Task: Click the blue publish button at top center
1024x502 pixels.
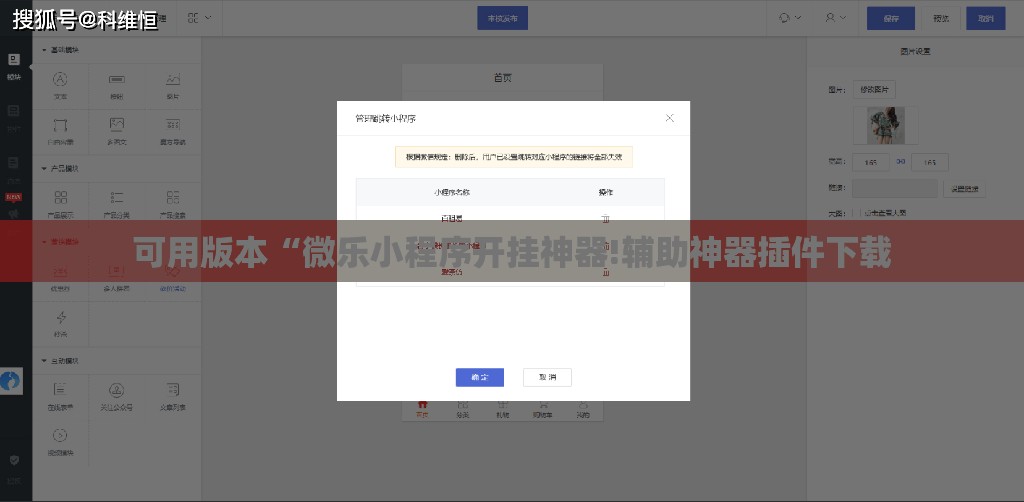Action: click(502, 18)
